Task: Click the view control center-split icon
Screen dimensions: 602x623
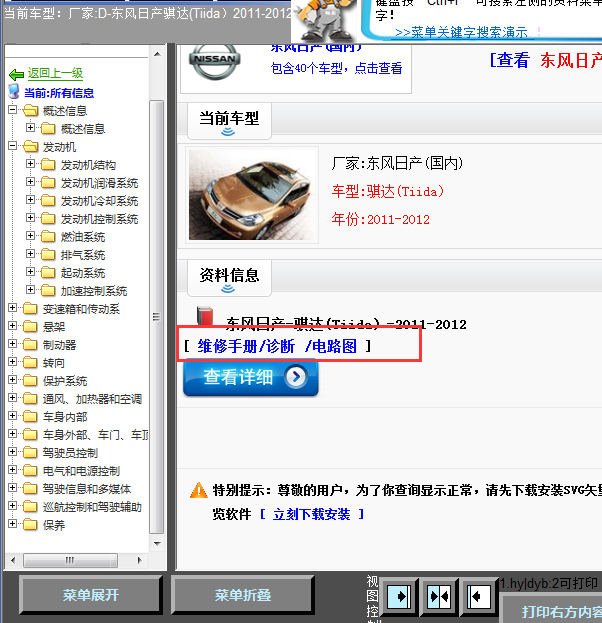Action: [439, 596]
